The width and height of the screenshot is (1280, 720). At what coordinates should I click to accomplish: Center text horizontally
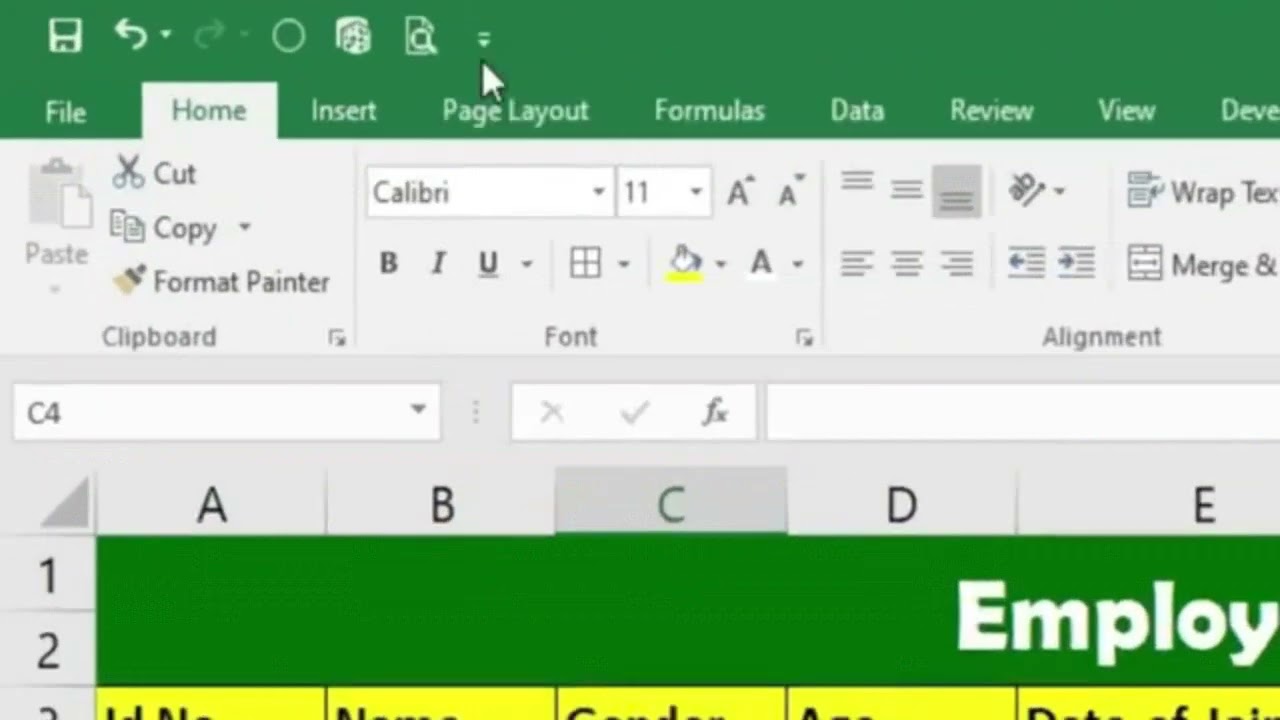(x=907, y=263)
